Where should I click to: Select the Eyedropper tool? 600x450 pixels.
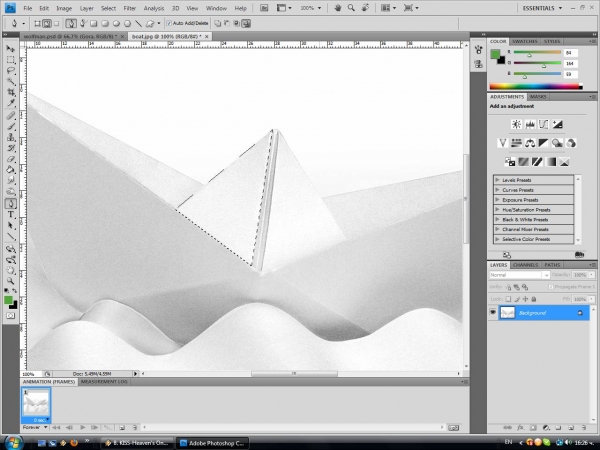[x=10, y=103]
